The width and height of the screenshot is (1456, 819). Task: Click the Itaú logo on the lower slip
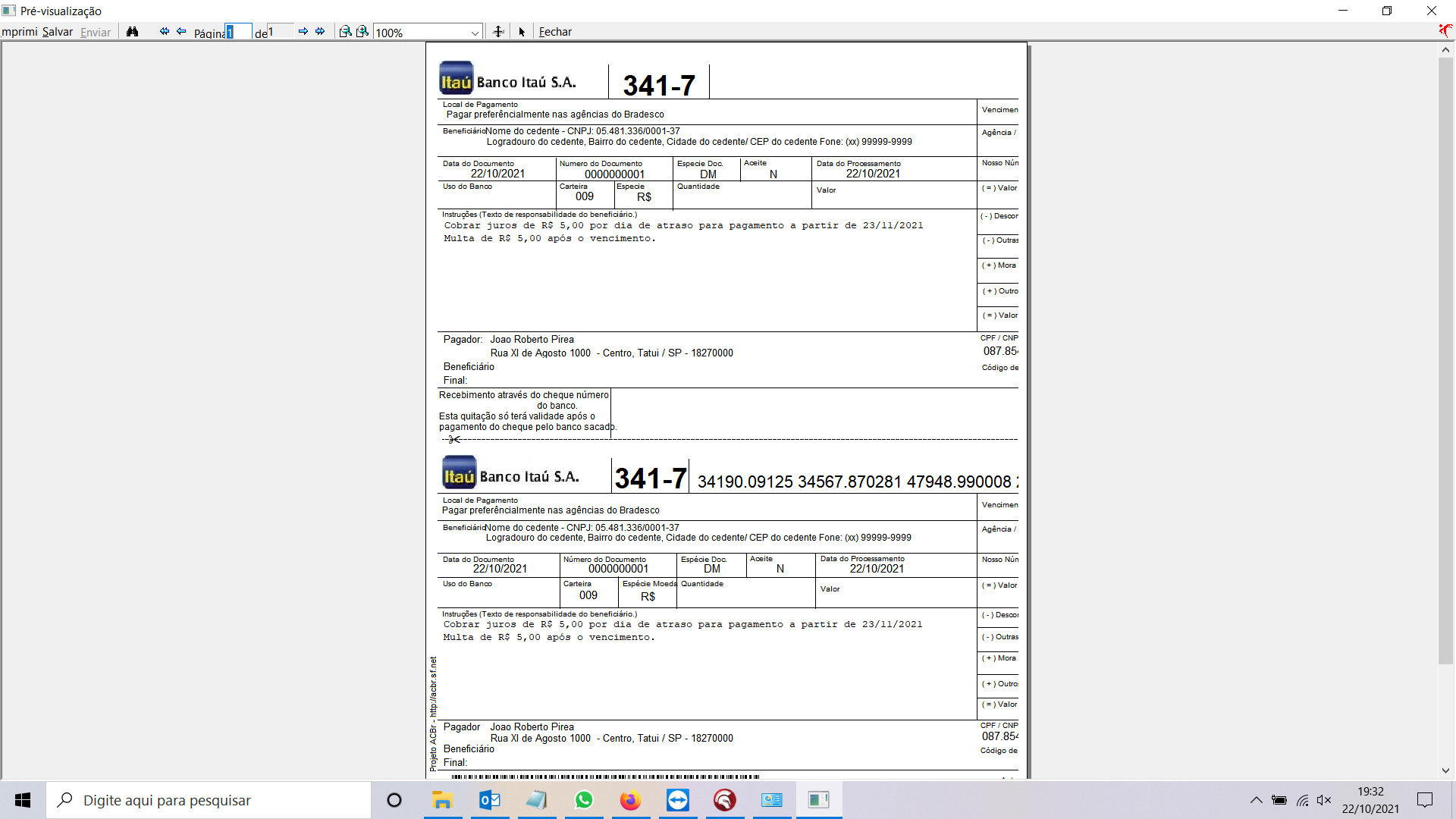point(459,472)
